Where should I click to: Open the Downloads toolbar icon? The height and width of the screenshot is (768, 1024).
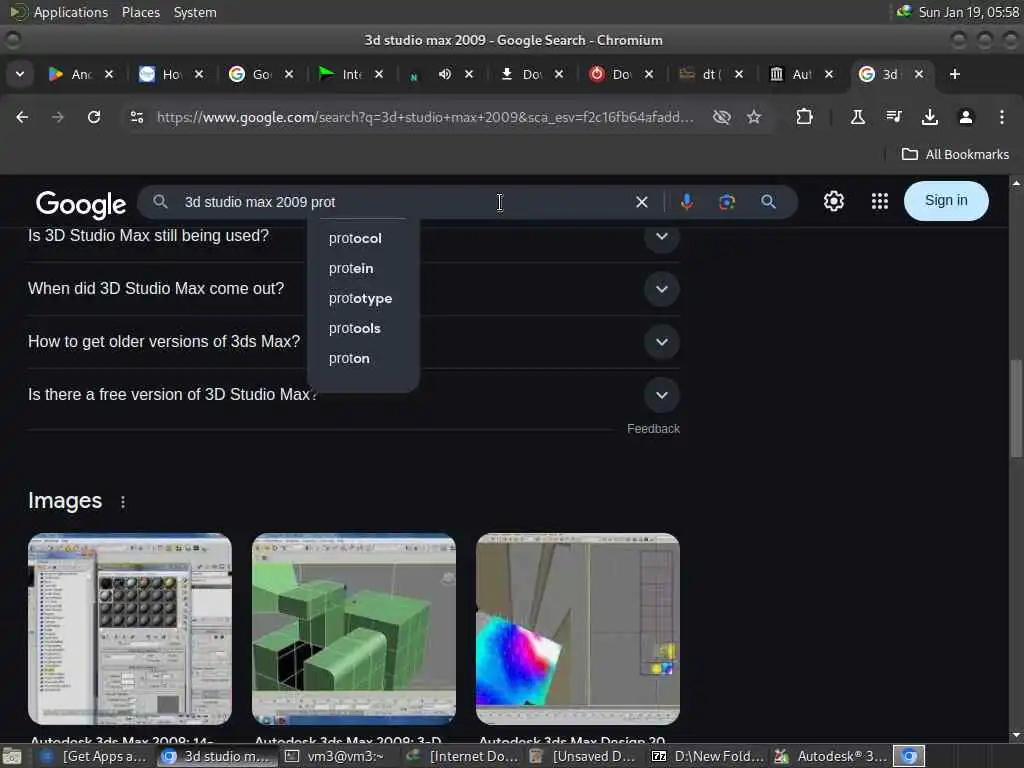pyautogui.click(x=930, y=117)
